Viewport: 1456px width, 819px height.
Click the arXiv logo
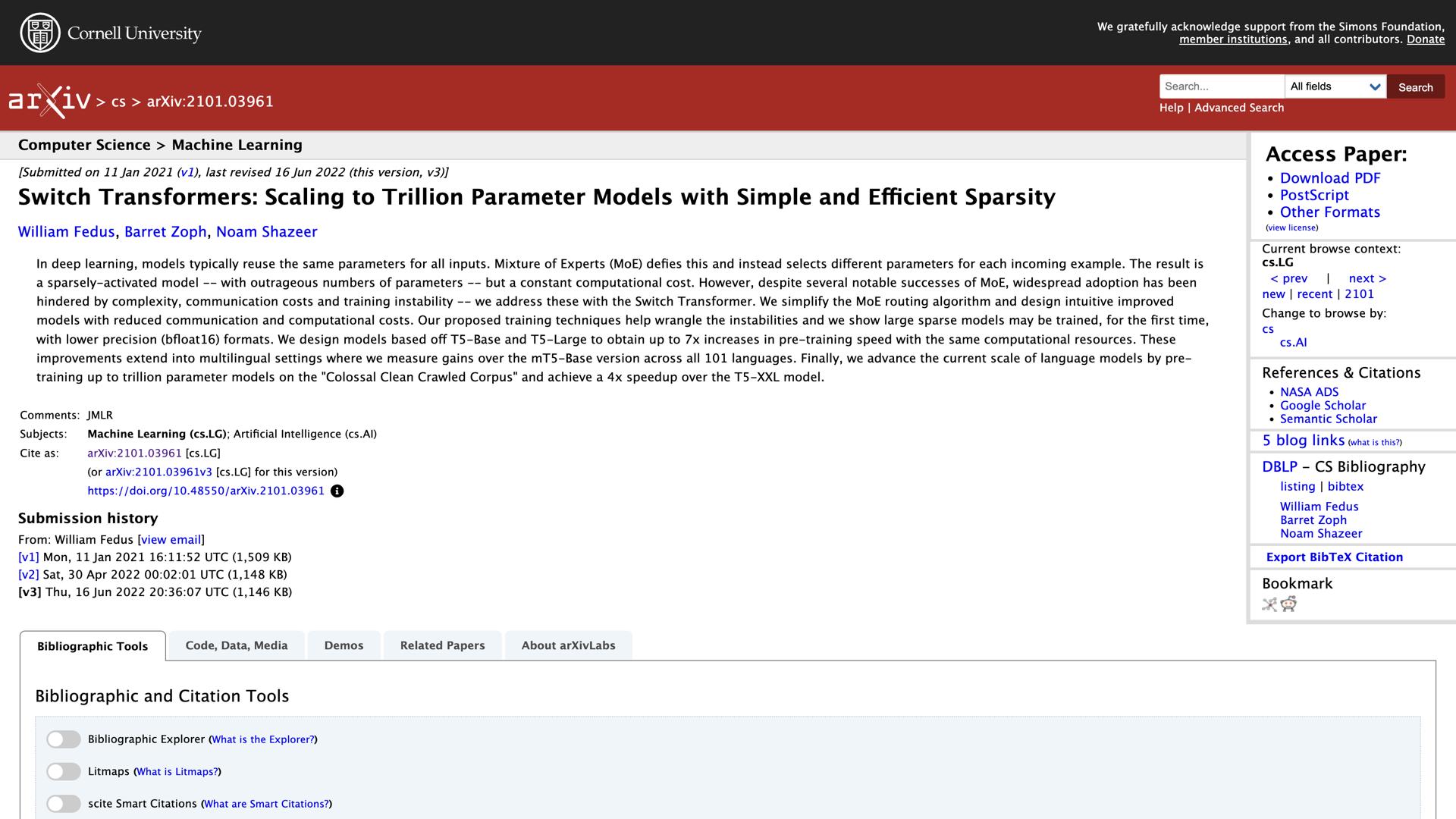[x=49, y=101]
